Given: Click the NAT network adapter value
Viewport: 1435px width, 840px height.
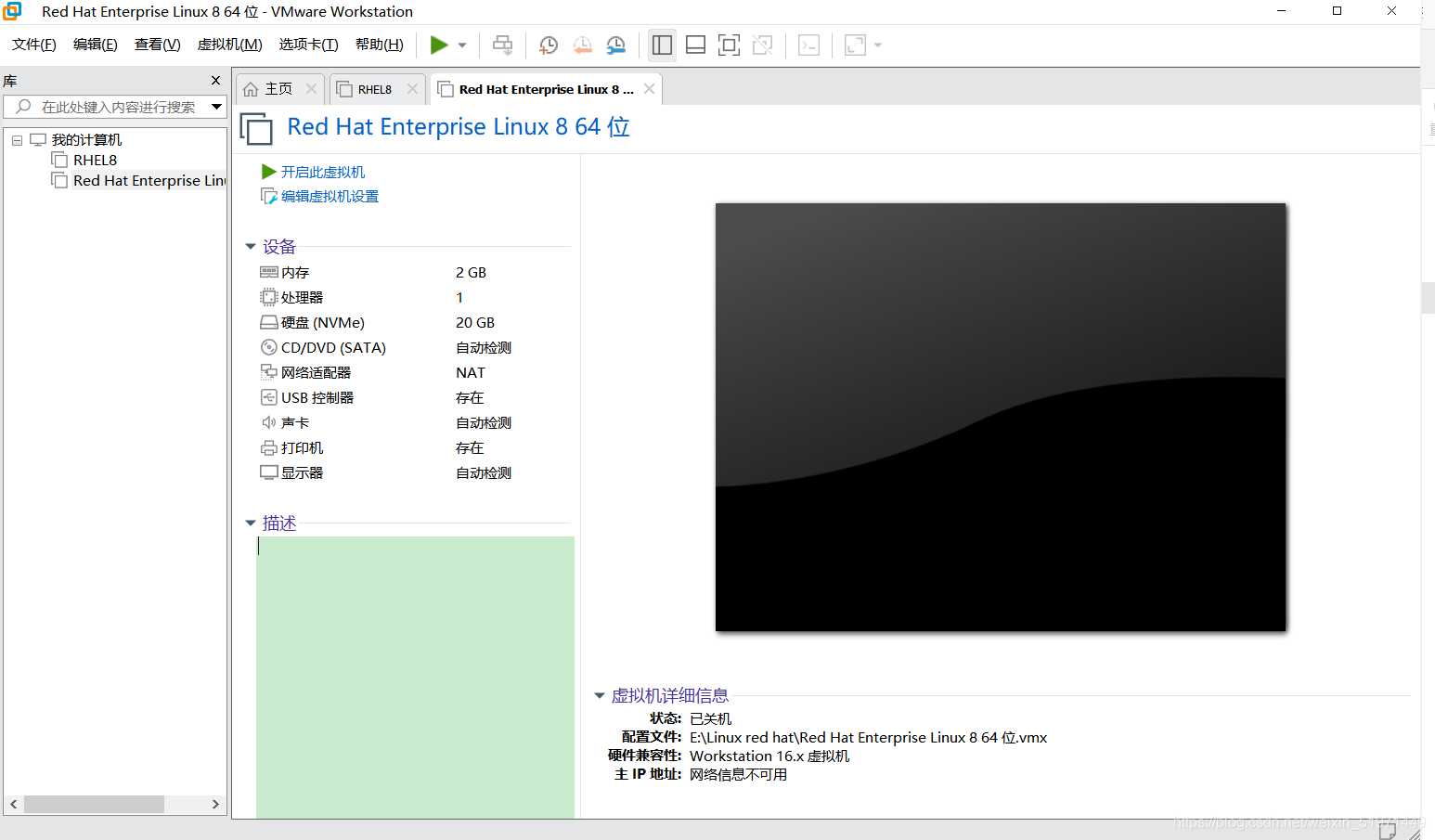Looking at the screenshot, I should 471,372.
